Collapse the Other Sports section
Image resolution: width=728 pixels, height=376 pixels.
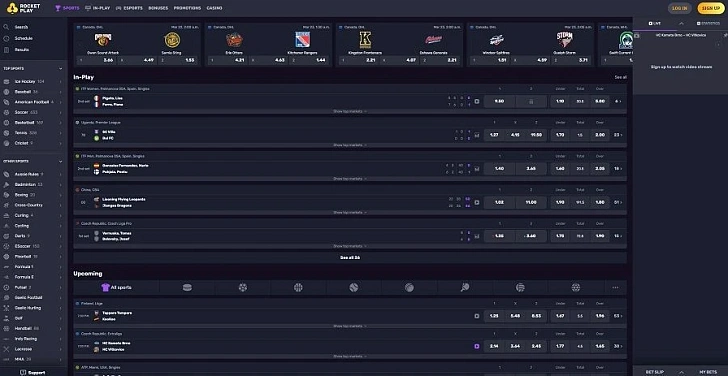(x=60, y=162)
